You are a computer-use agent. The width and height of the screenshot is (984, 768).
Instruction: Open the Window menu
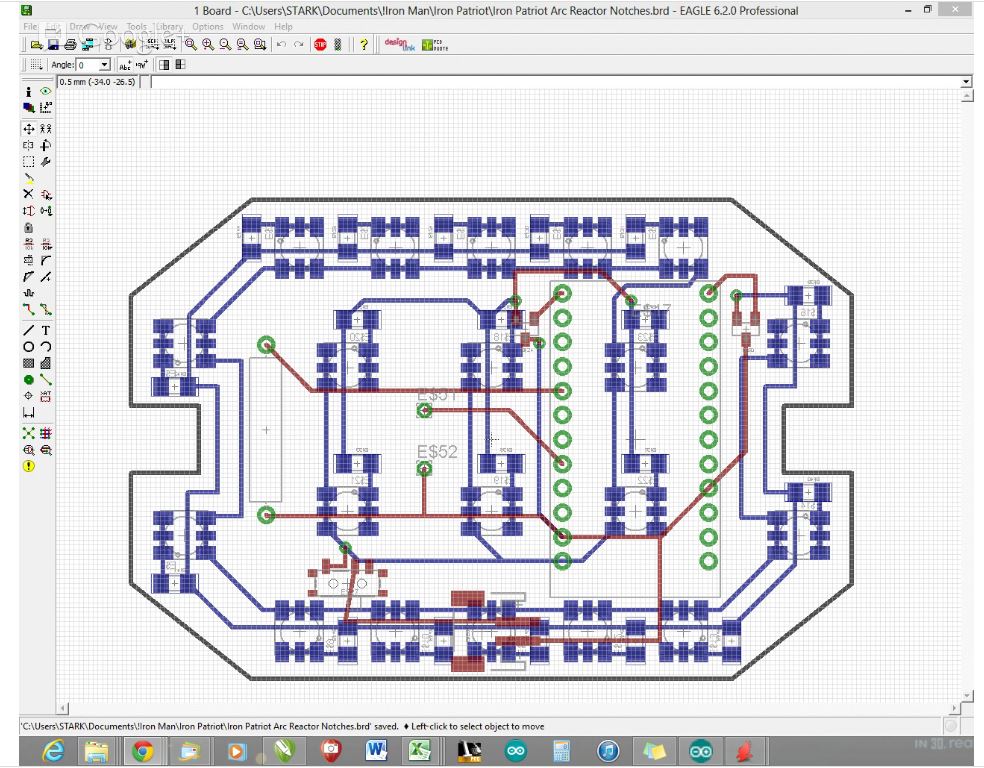point(249,26)
